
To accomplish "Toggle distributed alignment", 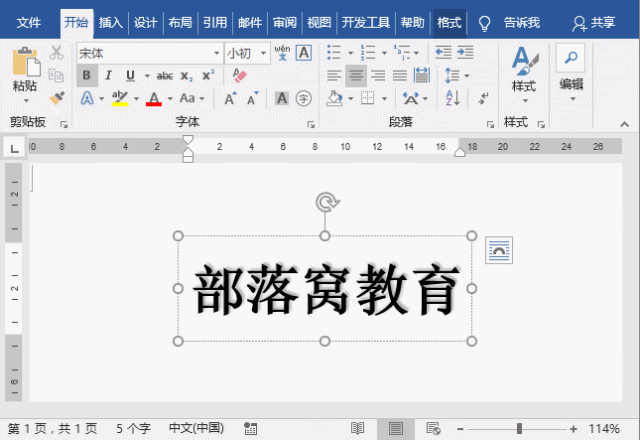I will coord(422,76).
